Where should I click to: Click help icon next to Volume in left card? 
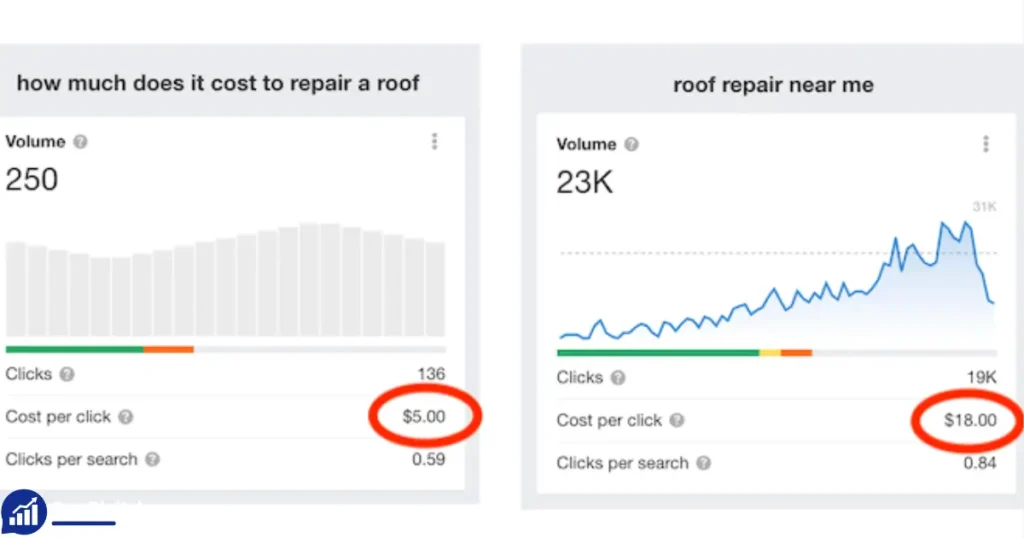click(80, 142)
